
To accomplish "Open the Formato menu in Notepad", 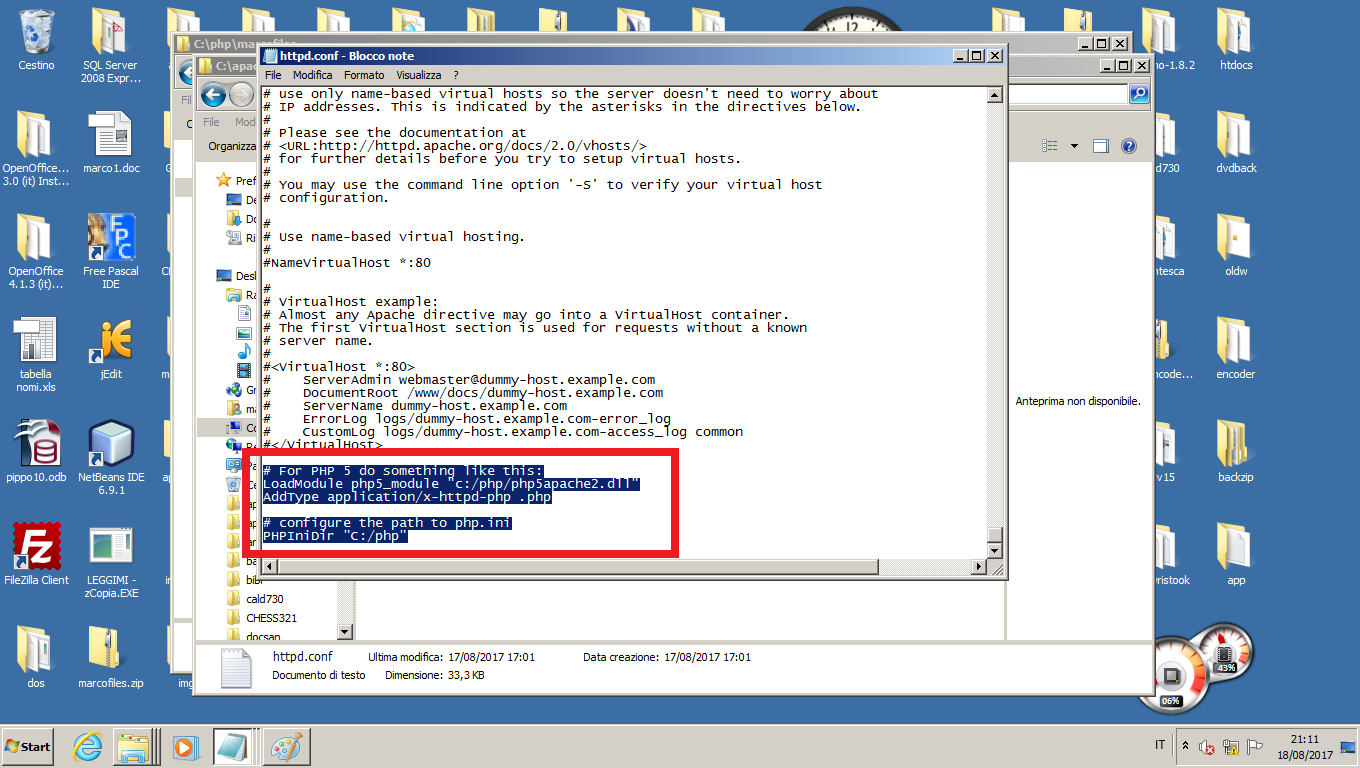I will (x=364, y=75).
